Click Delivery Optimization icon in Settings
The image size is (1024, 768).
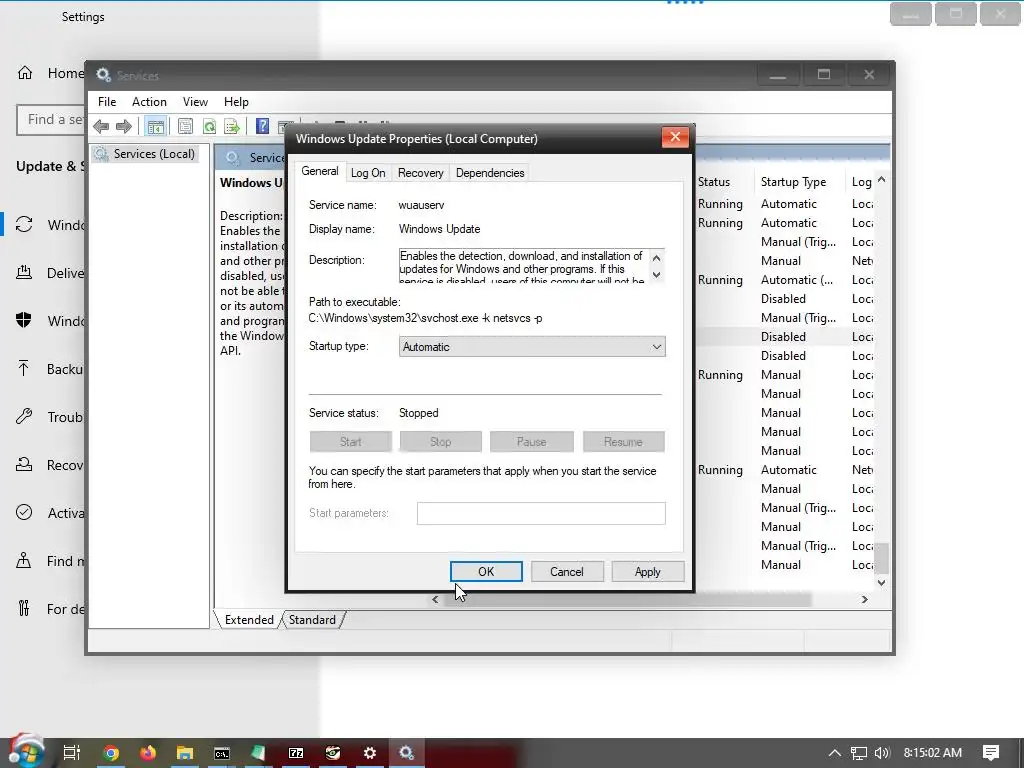click(24, 272)
